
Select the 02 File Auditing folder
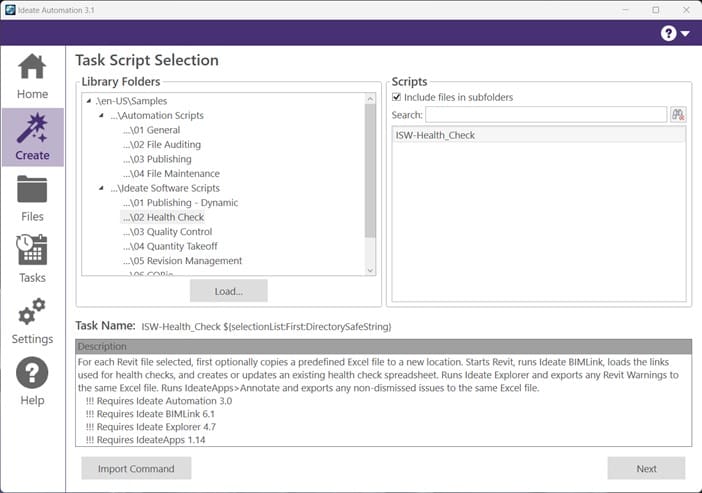tap(161, 145)
